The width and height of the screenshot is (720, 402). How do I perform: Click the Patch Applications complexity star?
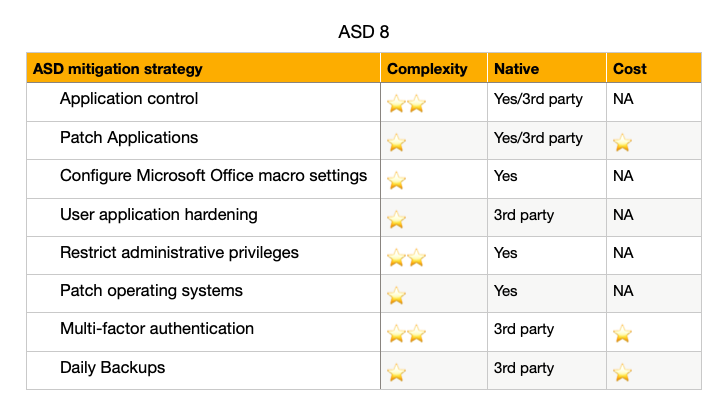point(396,142)
